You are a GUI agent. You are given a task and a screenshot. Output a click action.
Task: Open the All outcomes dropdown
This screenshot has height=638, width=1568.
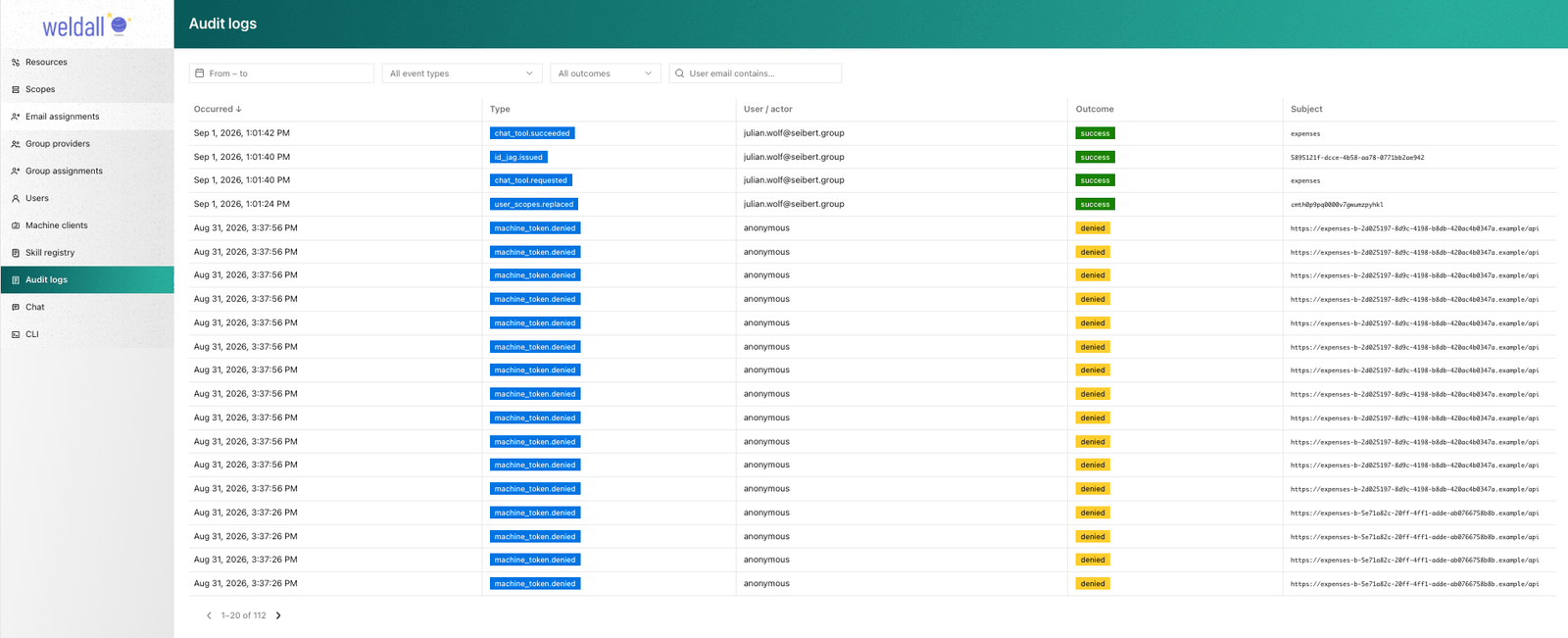tap(606, 74)
